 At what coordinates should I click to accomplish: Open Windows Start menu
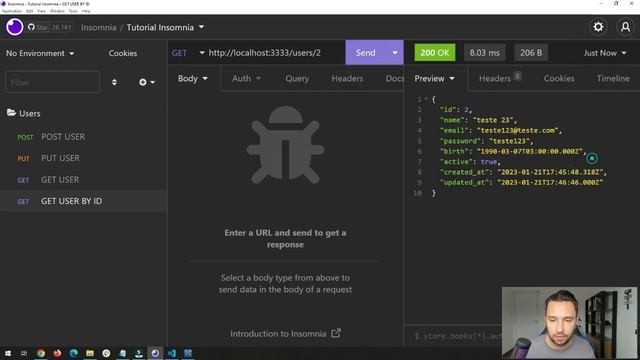[x=8, y=353]
